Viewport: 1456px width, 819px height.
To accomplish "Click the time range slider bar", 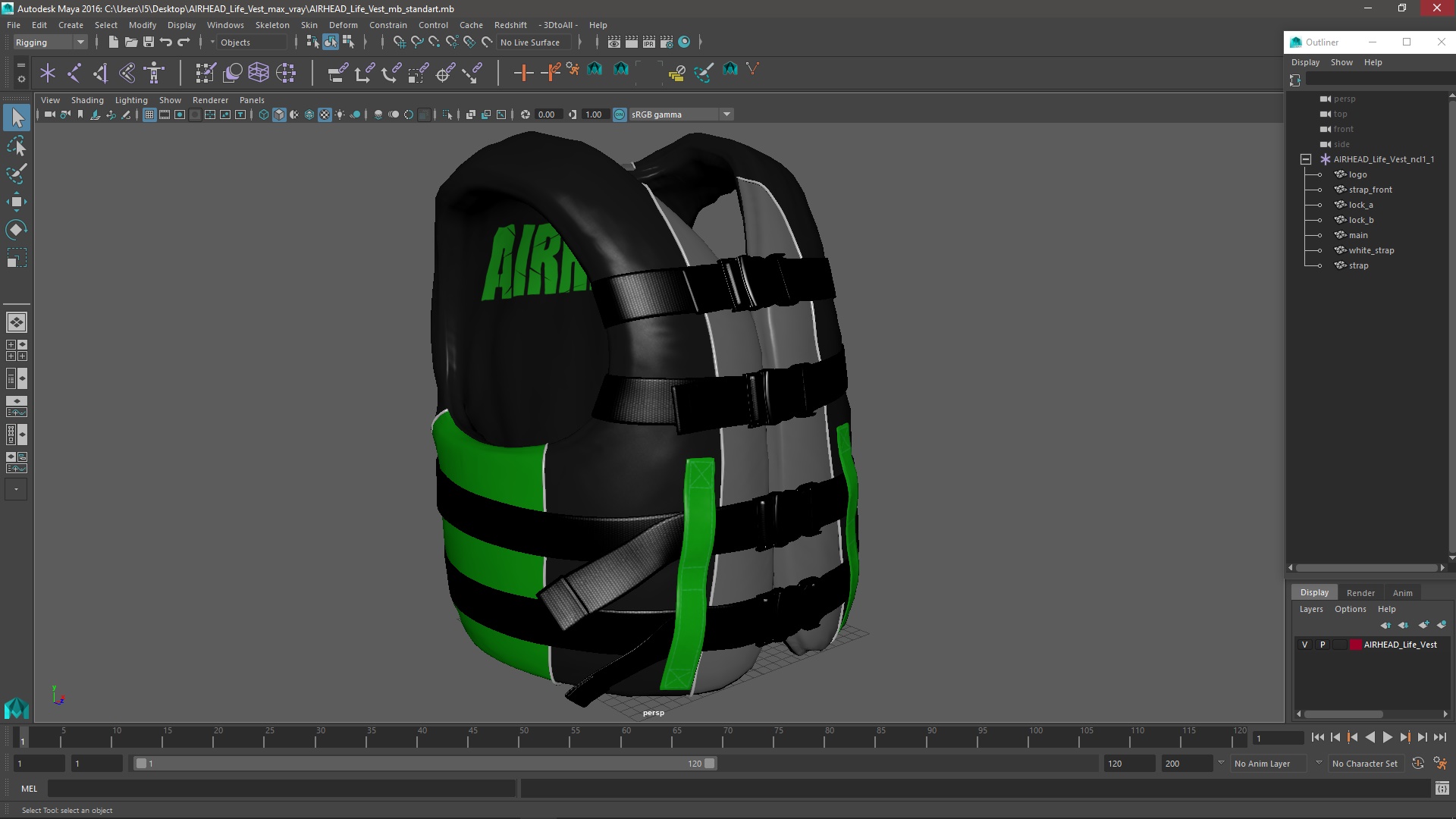I will pos(425,764).
